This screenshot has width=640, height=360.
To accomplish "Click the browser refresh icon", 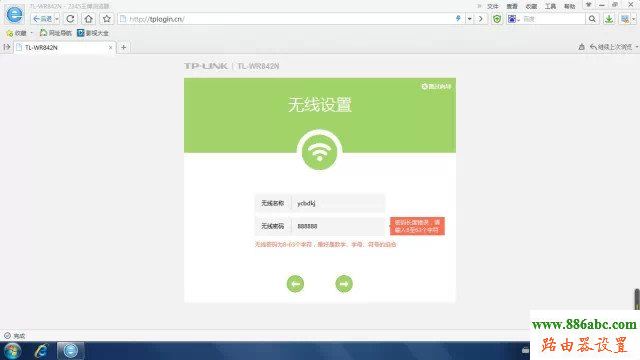I will tap(70, 19).
